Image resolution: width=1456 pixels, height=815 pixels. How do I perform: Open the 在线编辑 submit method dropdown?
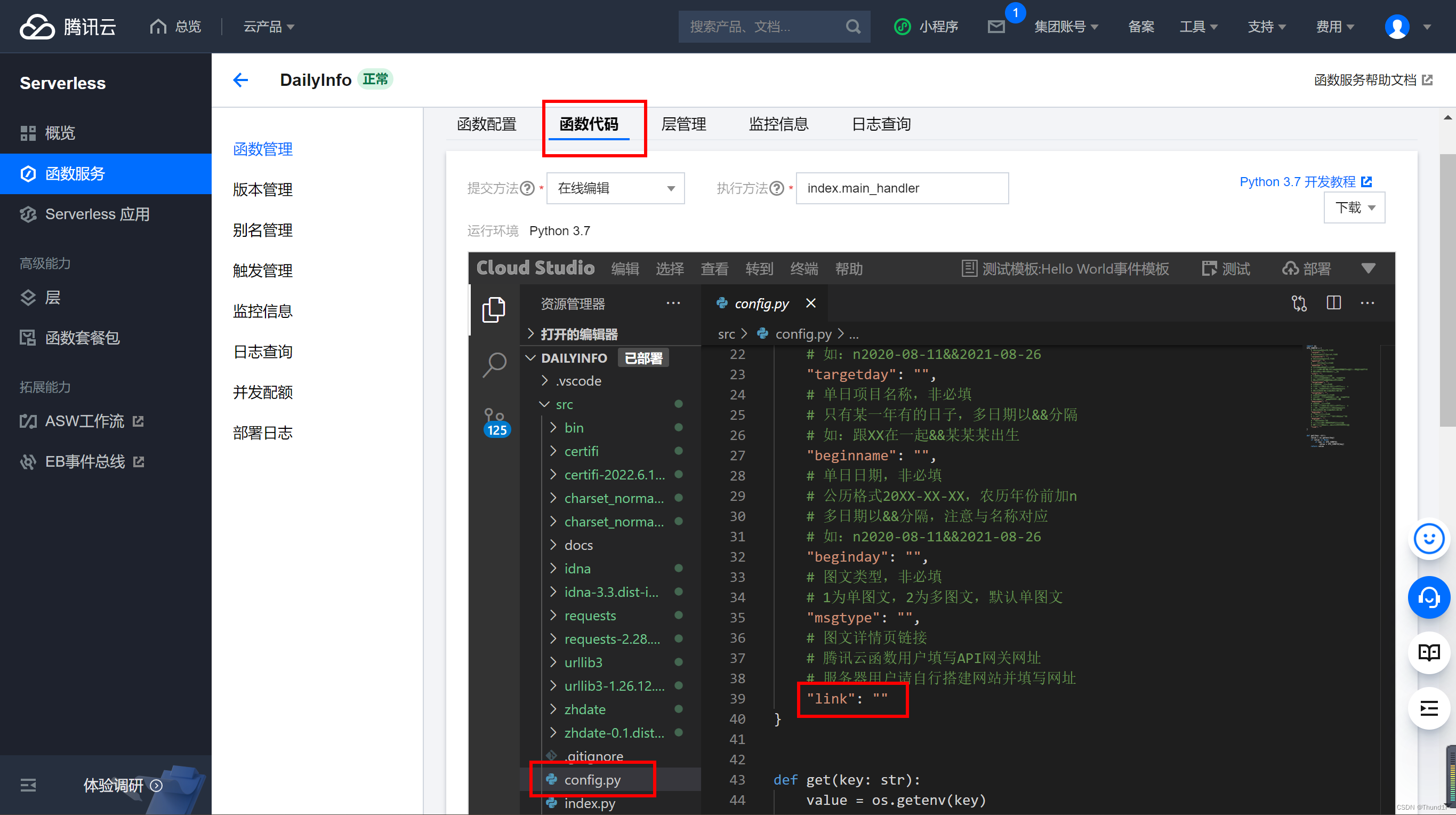coord(616,188)
